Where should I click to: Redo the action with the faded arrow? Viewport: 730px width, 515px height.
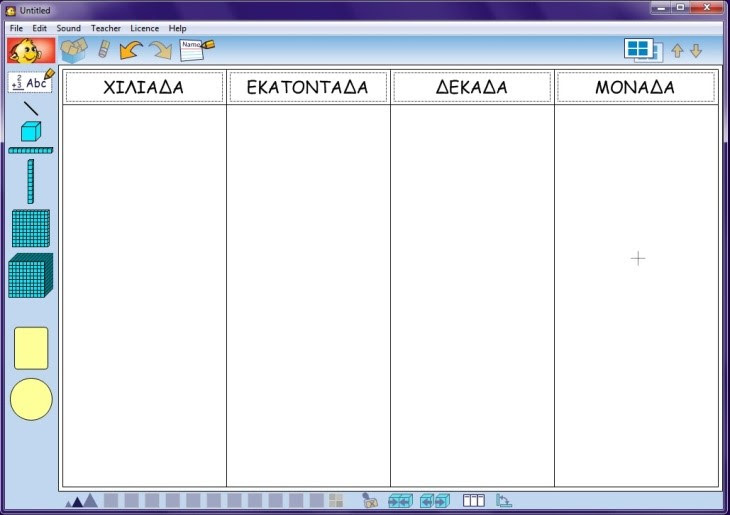[161, 50]
